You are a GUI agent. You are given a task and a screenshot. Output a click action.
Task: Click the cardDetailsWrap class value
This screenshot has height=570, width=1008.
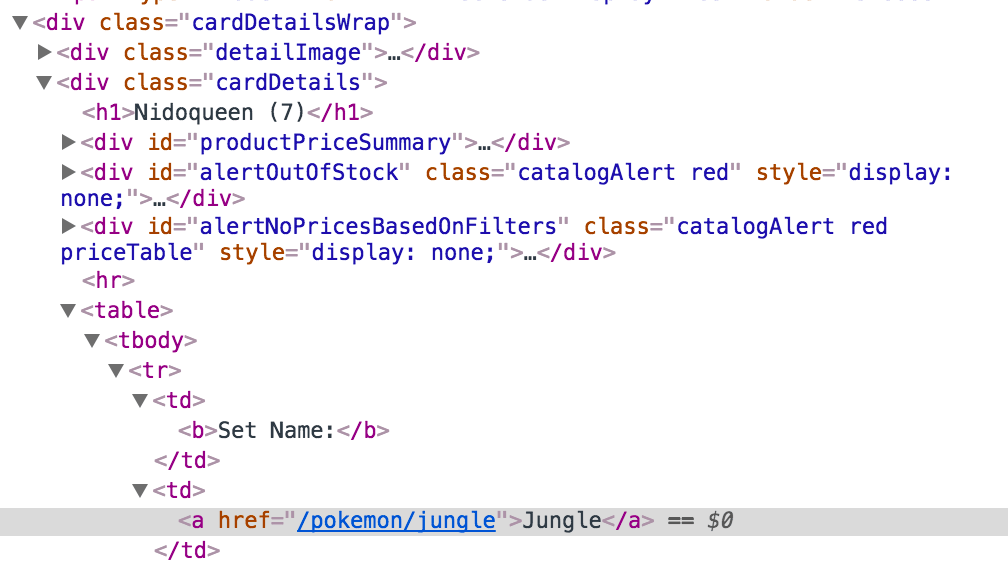pos(291,22)
